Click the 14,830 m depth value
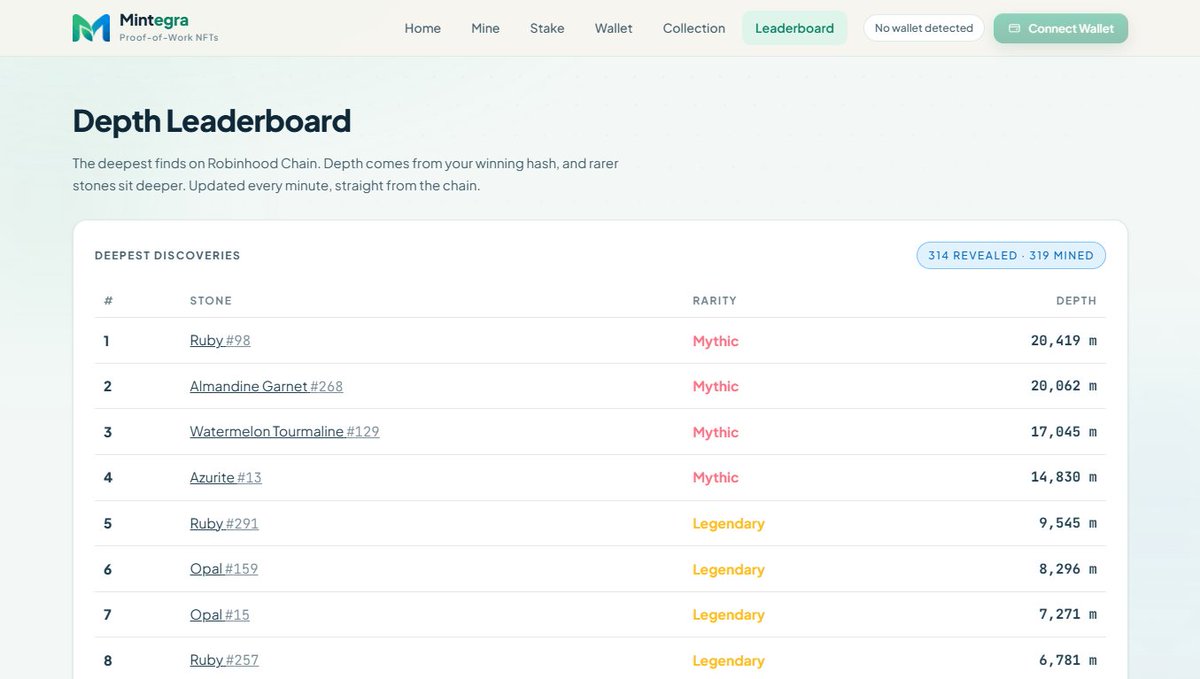Screen dimensions: 1200x679 pos(1064,478)
